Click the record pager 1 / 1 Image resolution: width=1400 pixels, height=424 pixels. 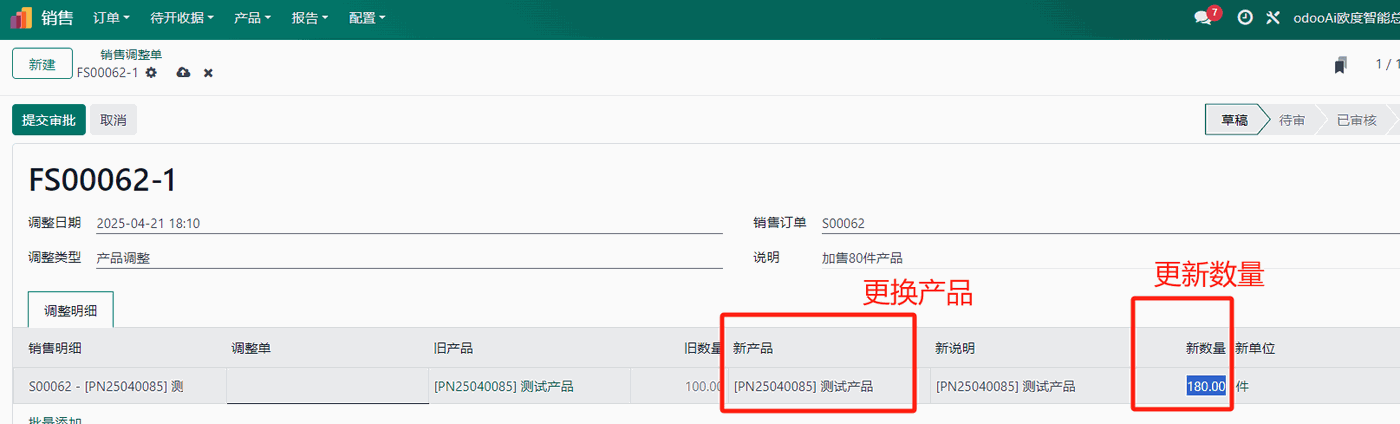point(1387,65)
